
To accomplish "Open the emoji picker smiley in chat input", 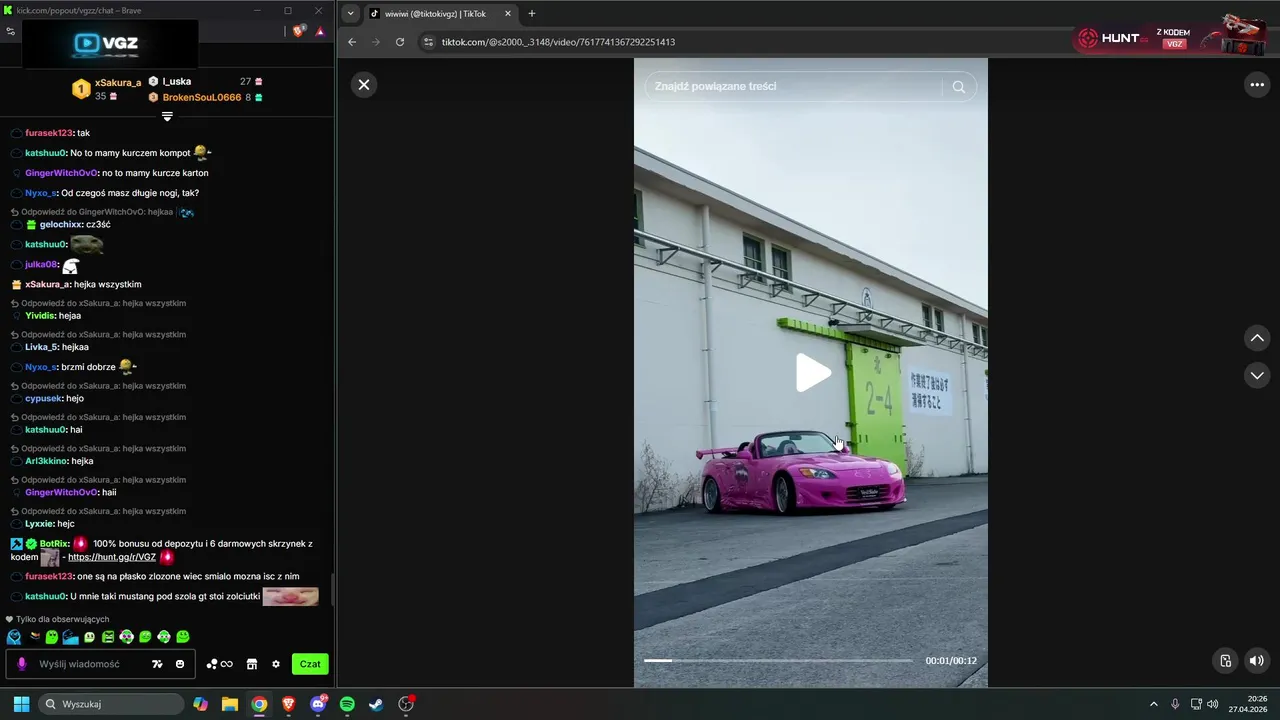I will (180, 664).
